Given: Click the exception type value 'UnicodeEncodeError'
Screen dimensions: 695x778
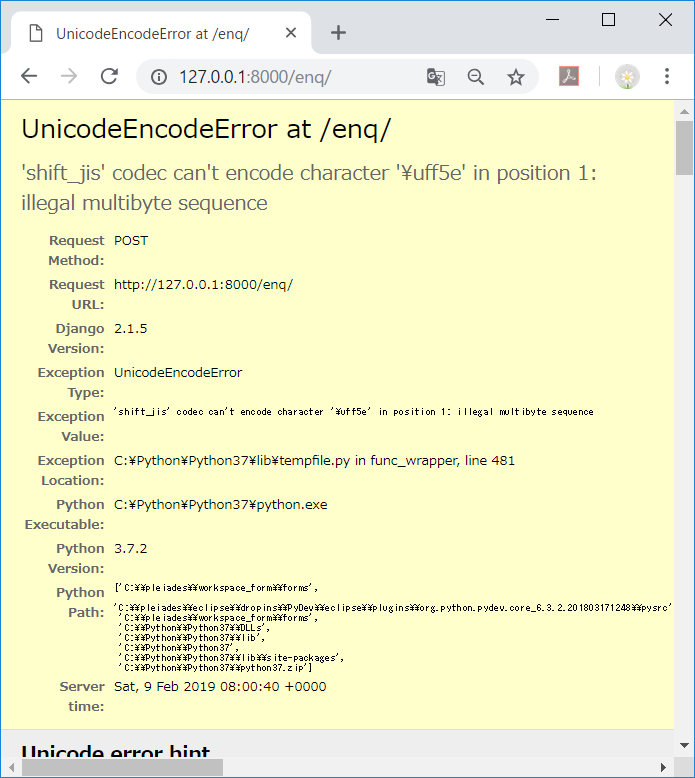Looking at the screenshot, I should (178, 373).
